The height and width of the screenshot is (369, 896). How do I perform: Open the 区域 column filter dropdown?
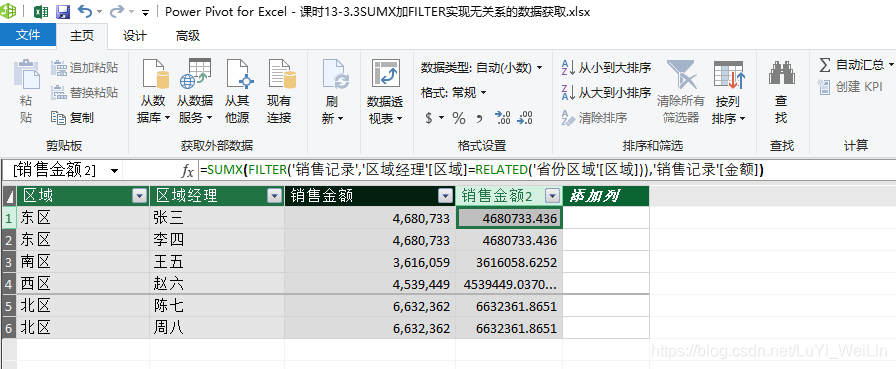pos(140,196)
